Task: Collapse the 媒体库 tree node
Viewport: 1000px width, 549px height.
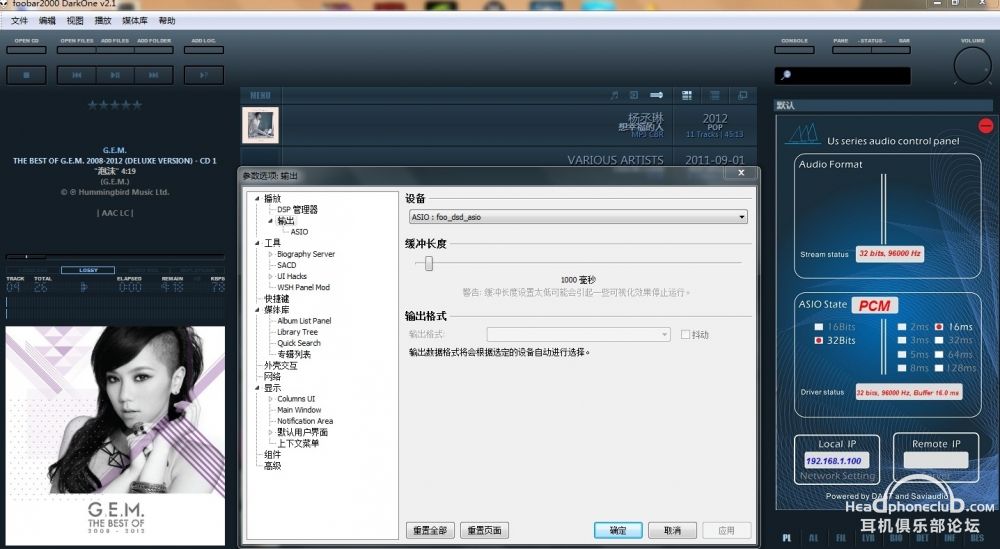Action: point(257,309)
